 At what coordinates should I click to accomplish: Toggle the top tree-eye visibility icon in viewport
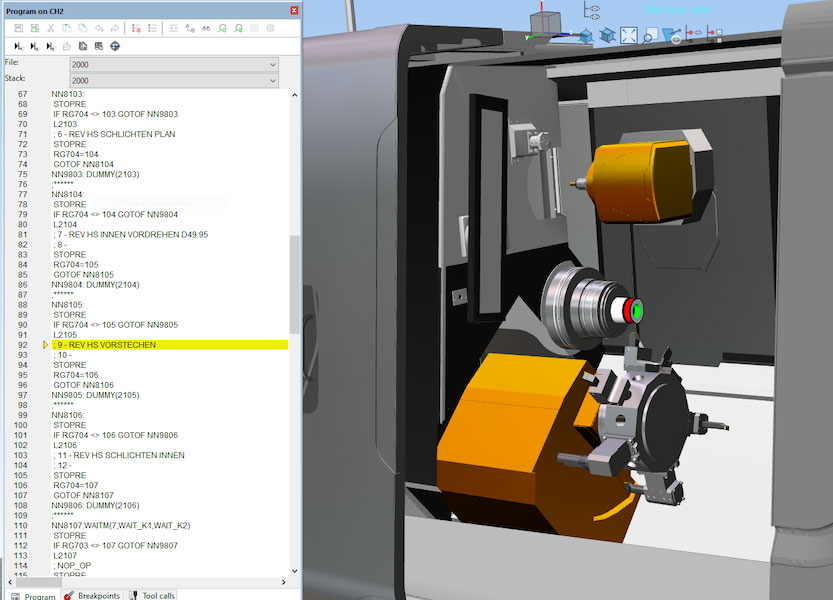pyautogui.click(x=593, y=9)
